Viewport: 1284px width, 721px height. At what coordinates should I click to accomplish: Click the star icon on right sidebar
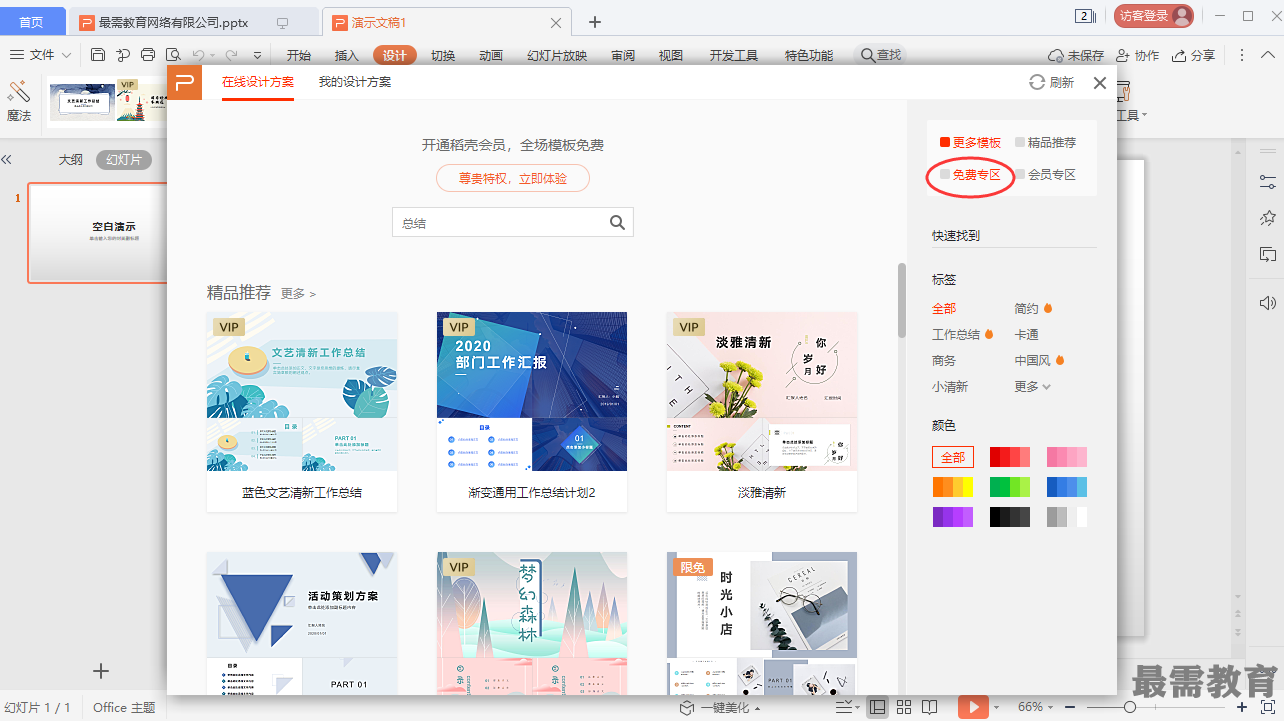click(x=1268, y=217)
